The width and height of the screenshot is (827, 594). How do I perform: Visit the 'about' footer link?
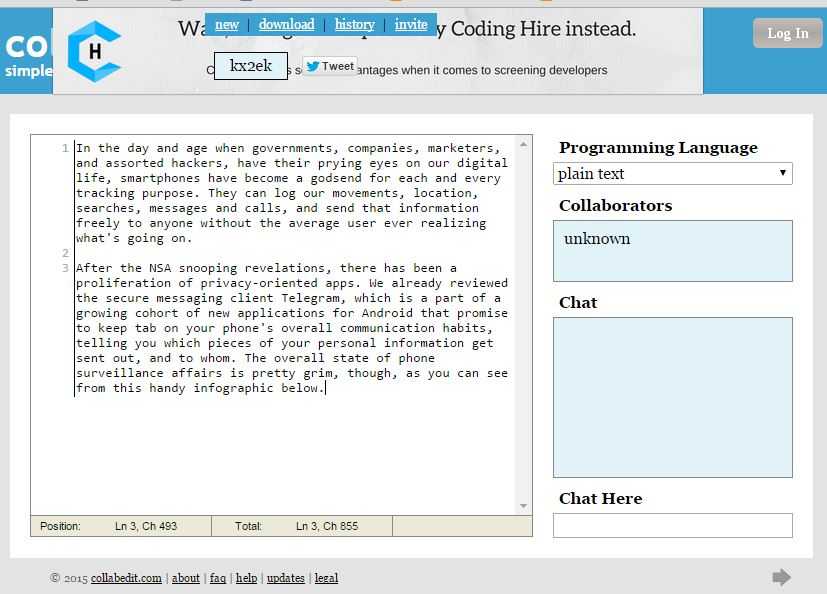pos(185,578)
